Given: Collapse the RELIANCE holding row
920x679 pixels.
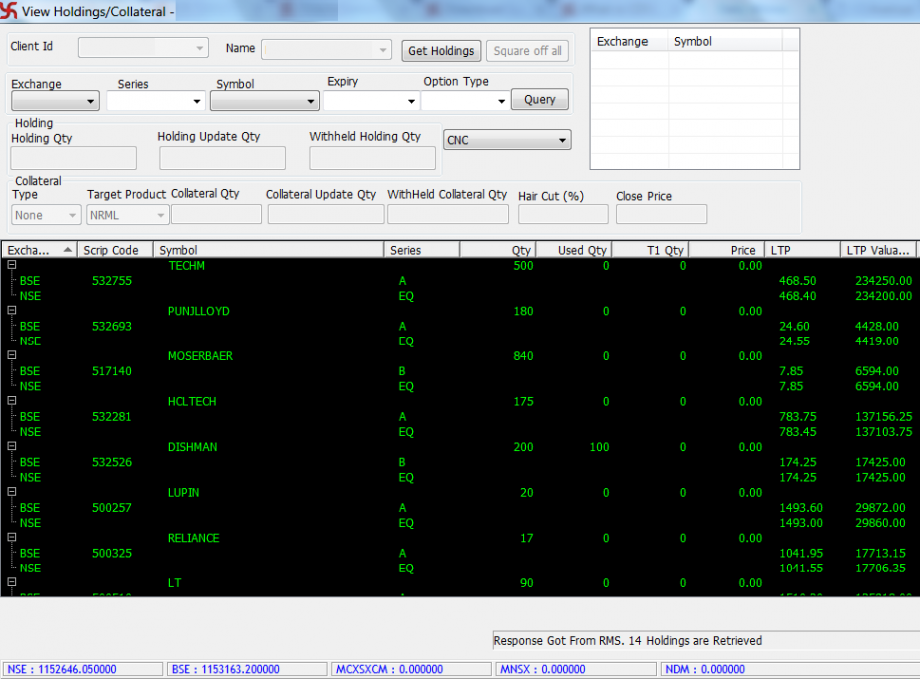Looking at the screenshot, I should point(12,537).
